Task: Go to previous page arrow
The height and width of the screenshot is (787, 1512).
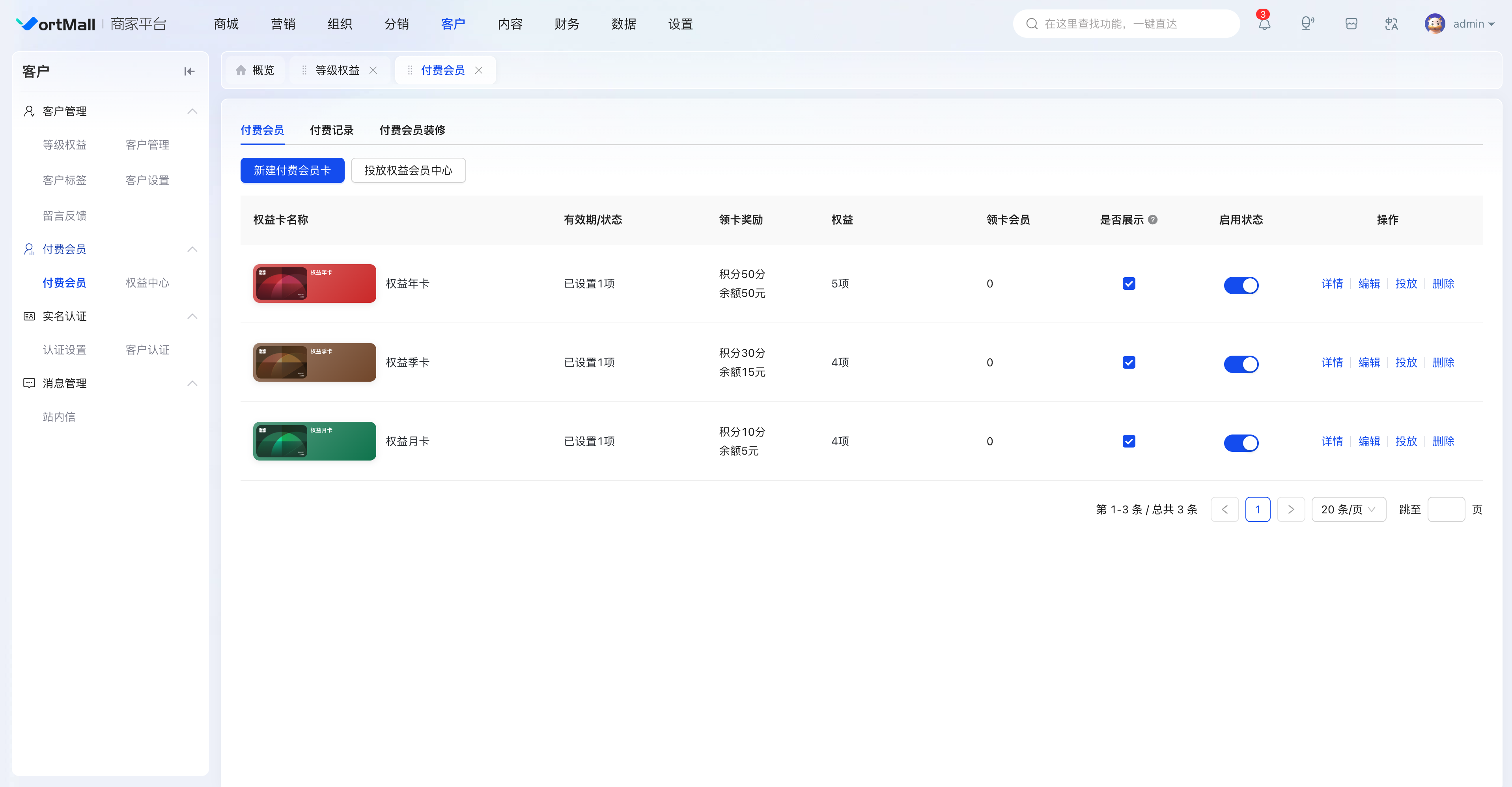Action: click(x=1225, y=509)
